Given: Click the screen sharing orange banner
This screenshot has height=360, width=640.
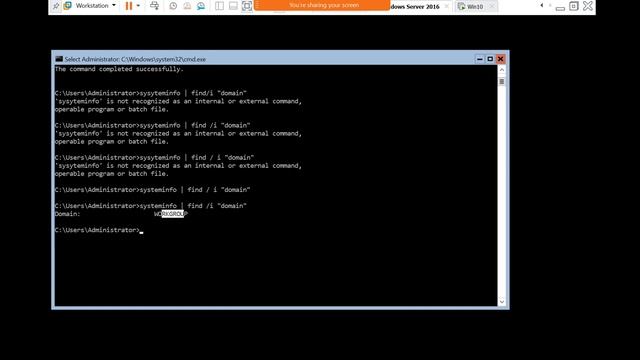Looking at the screenshot, I should [322, 5].
